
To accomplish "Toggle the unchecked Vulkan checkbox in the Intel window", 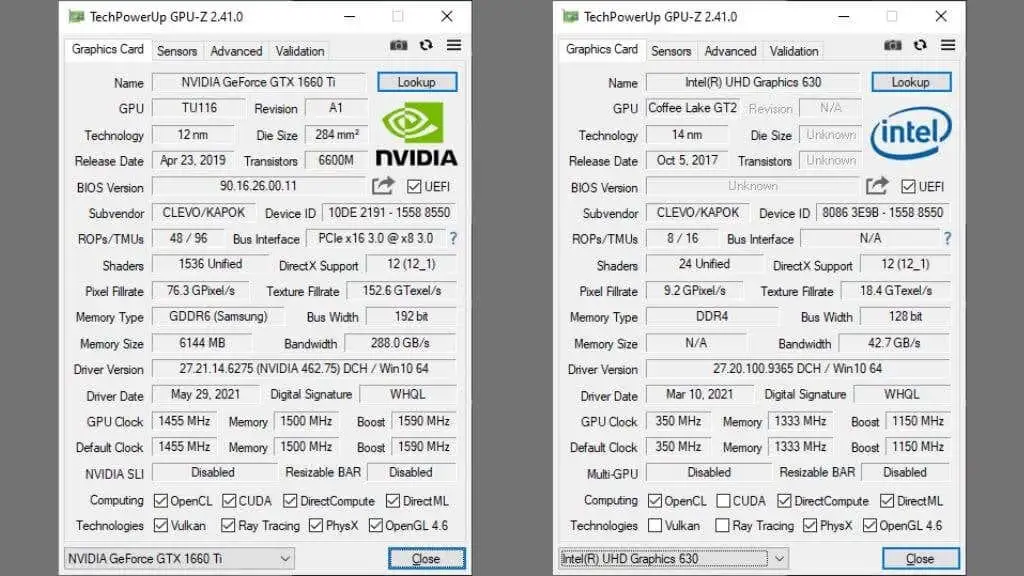I will click(x=655, y=526).
